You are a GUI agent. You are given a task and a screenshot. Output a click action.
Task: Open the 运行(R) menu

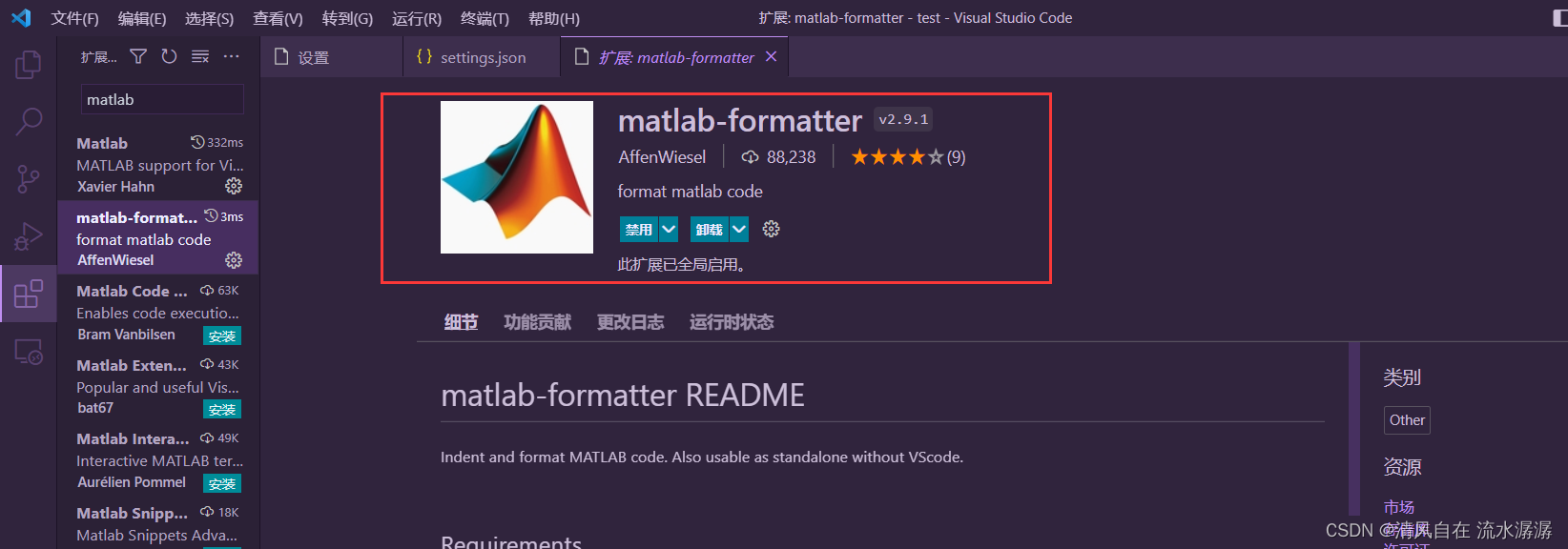(x=417, y=18)
